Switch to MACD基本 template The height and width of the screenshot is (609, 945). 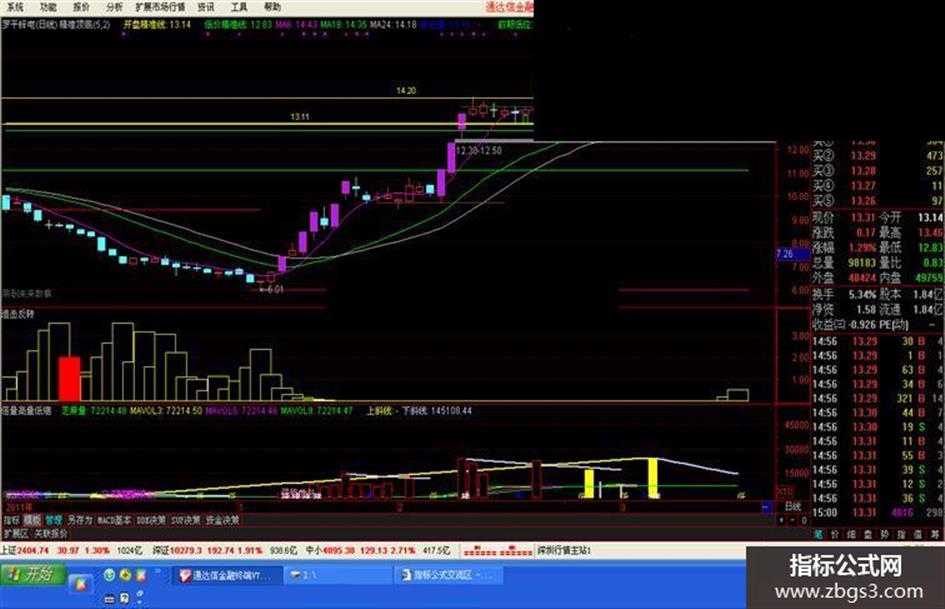pos(114,520)
